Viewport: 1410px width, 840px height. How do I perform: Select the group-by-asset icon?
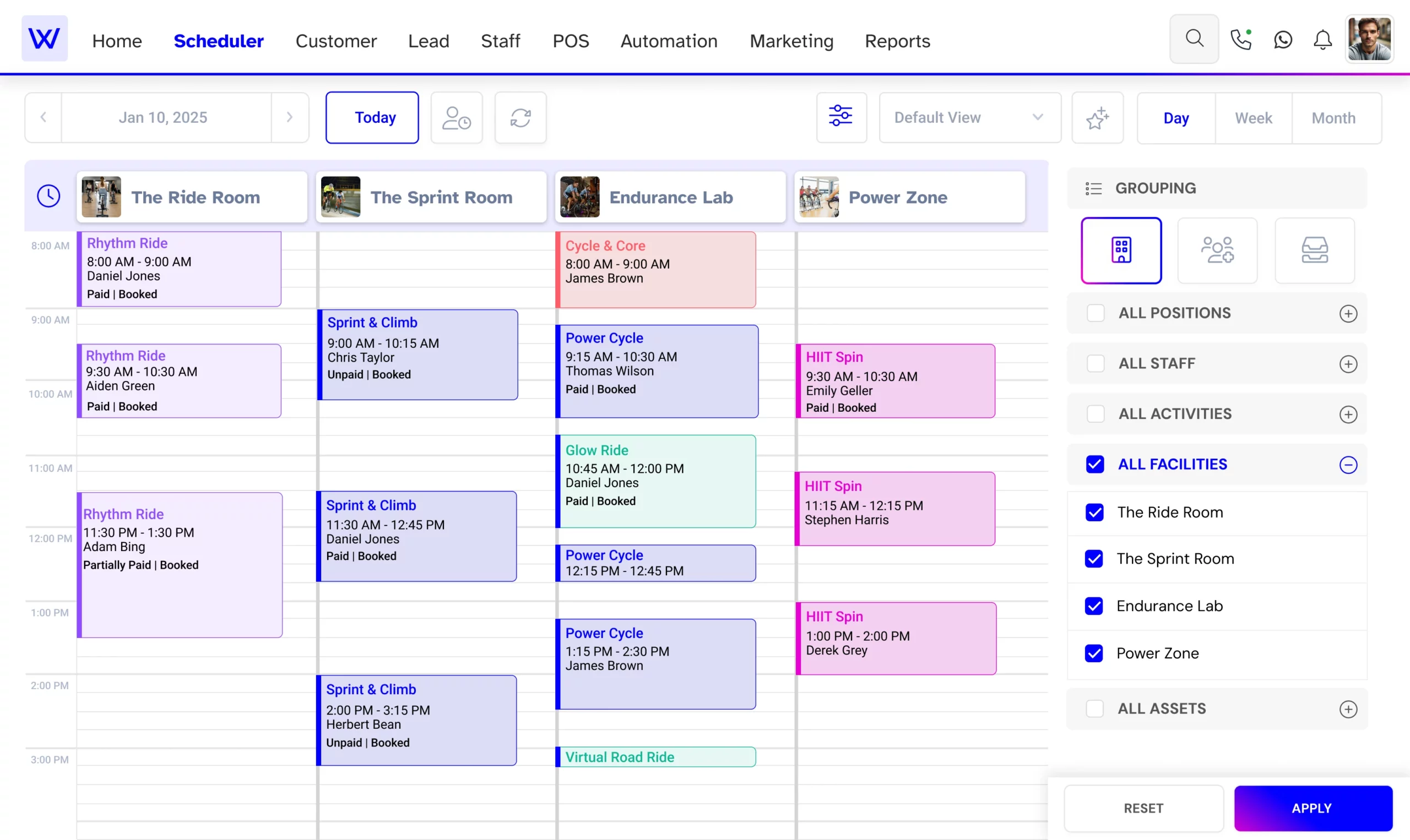click(x=1314, y=250)
